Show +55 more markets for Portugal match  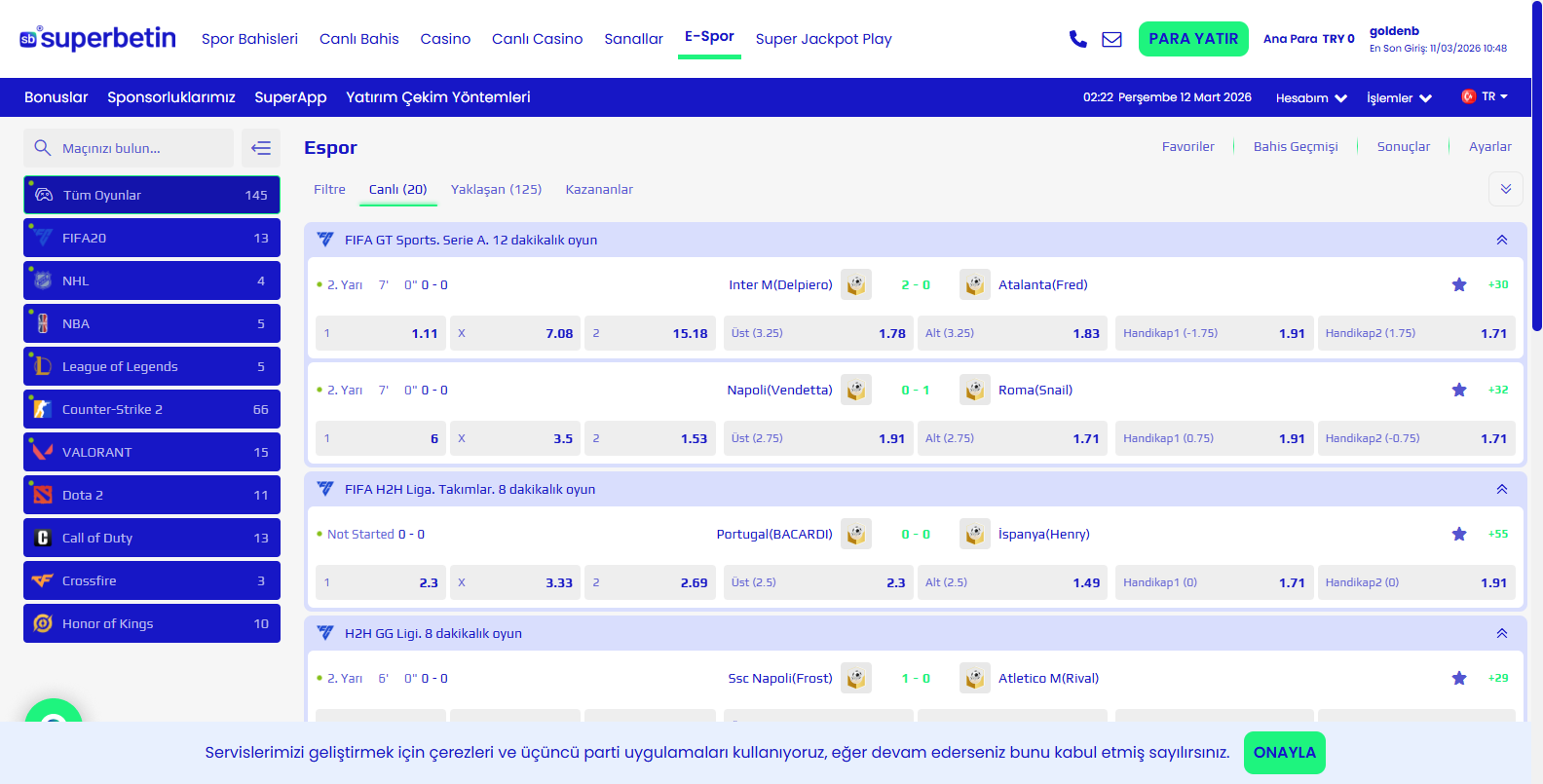1498,534
